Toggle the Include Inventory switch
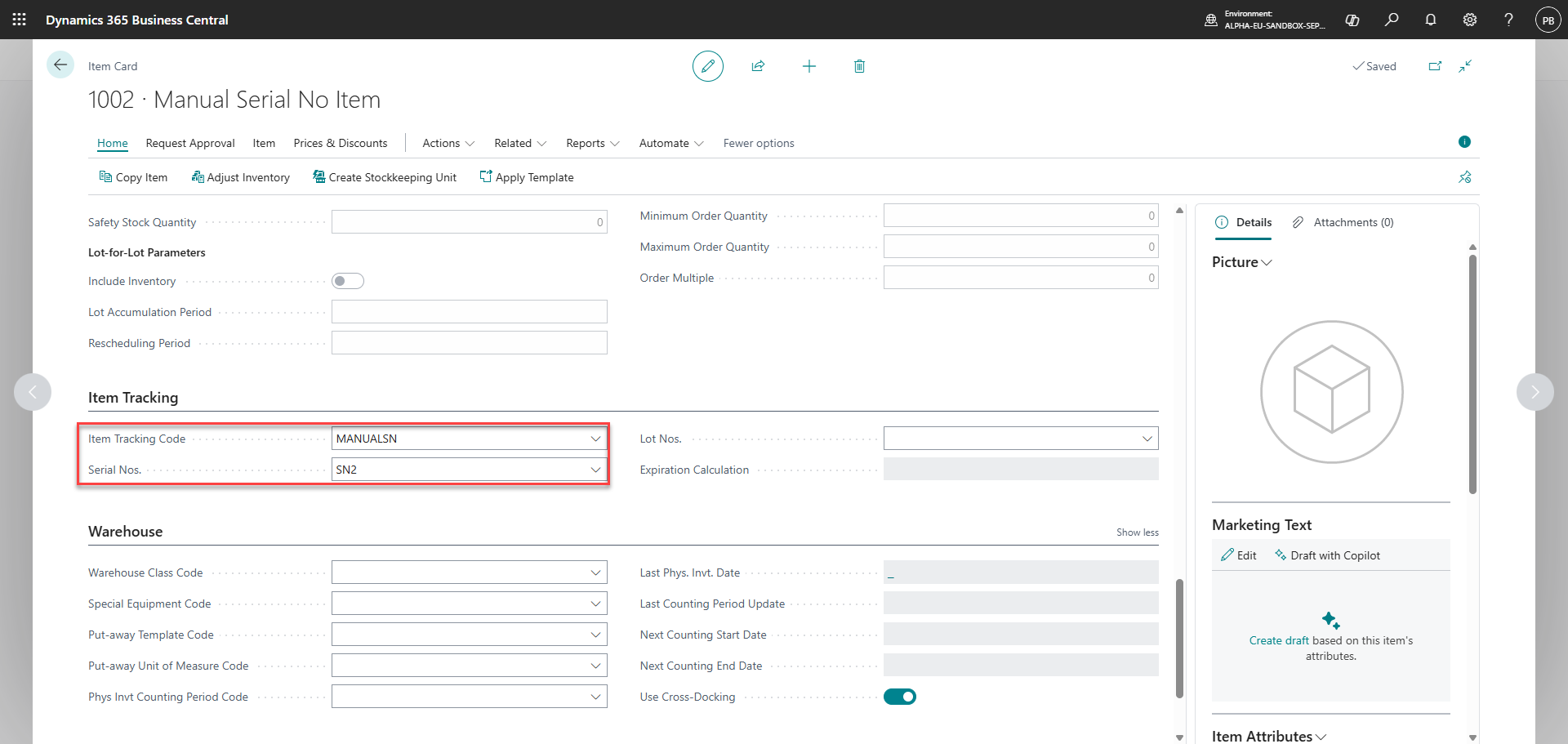 pyautogui.click(x=348, y=281)
